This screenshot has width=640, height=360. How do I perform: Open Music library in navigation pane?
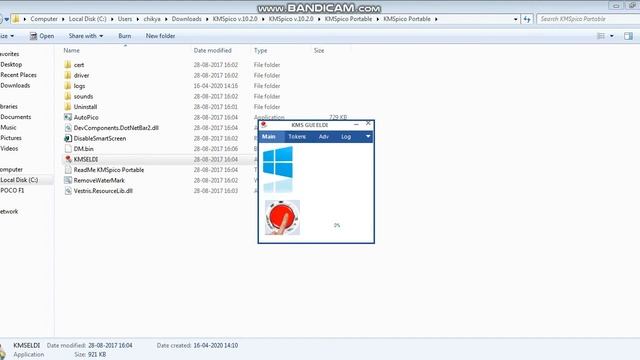click(8, 127)
